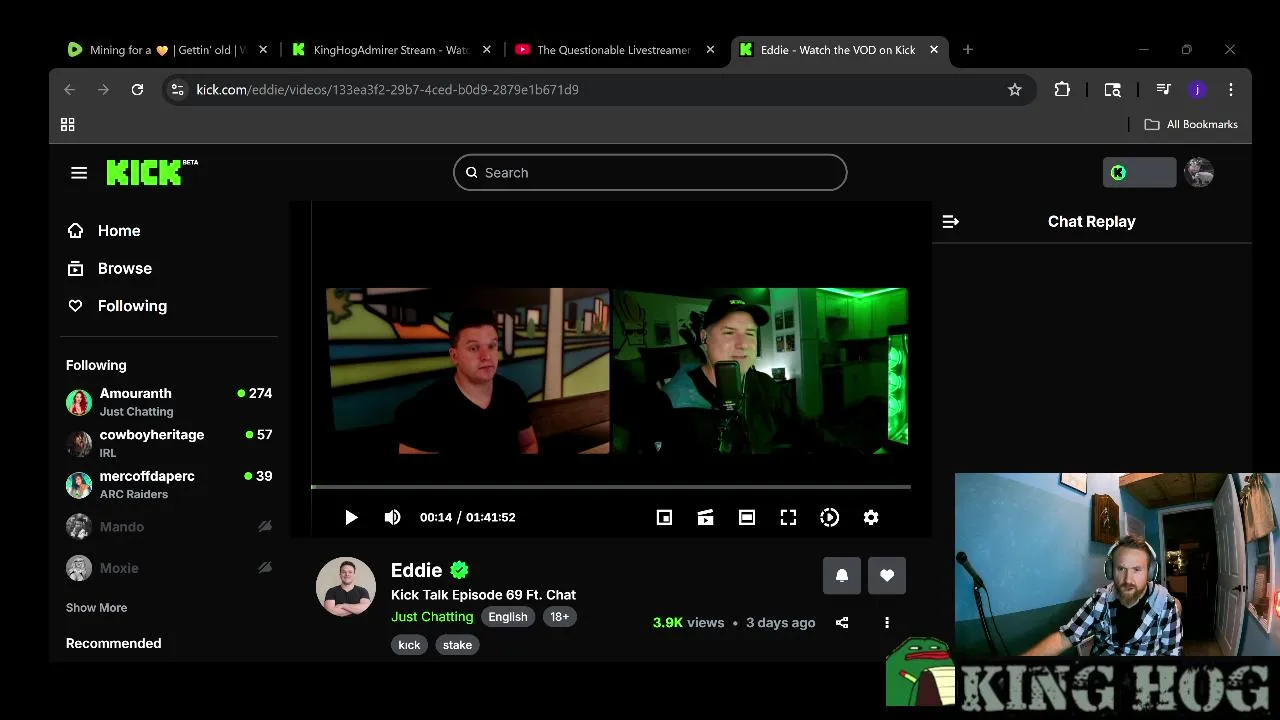The height and width of the screenshot is (720, 1280).
Task: Open the user profile avatar menu
Action: pos(1199,172)
